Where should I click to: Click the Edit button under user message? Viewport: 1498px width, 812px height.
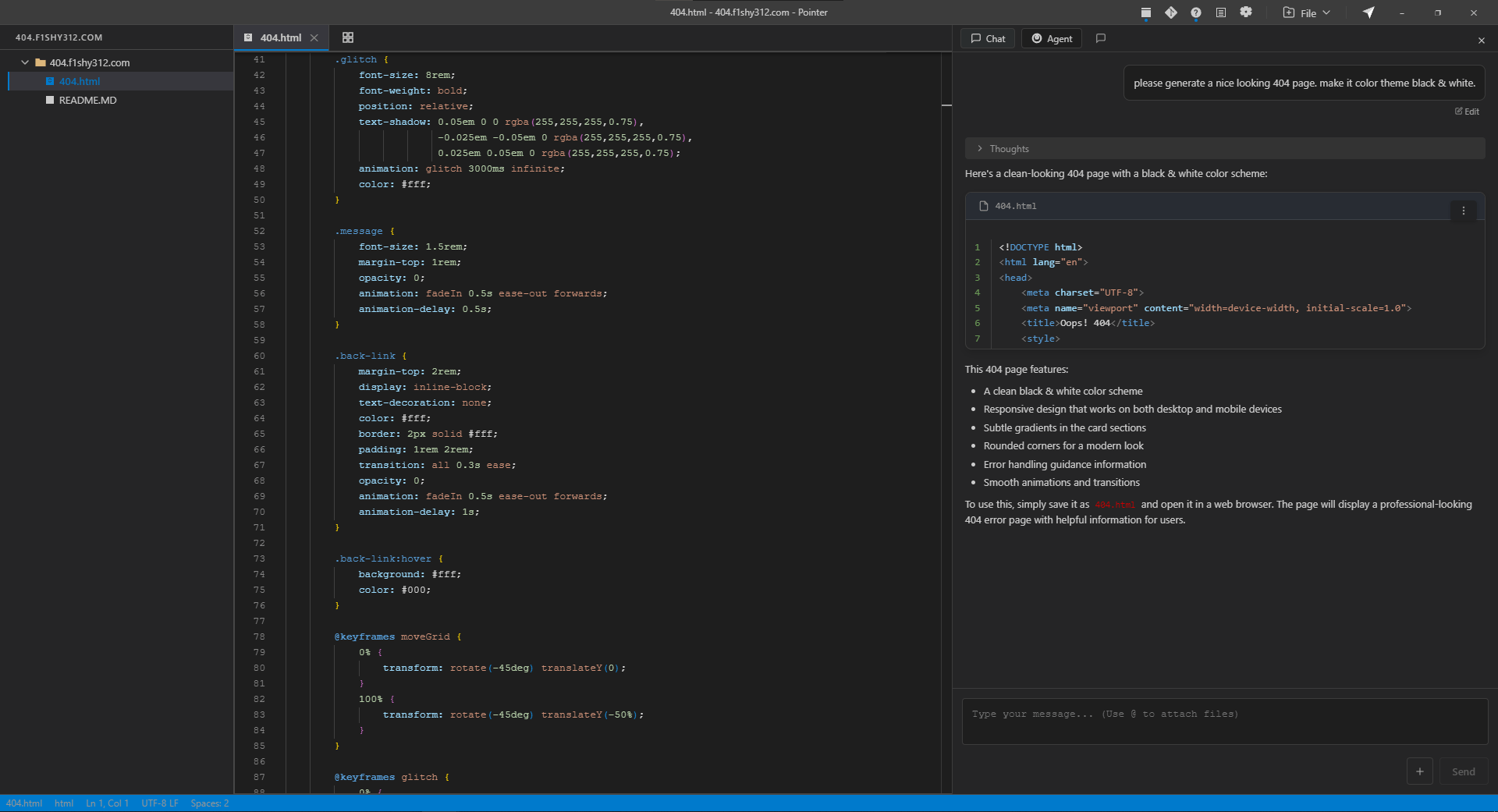pyautogui.click(x=1467, y=112)
